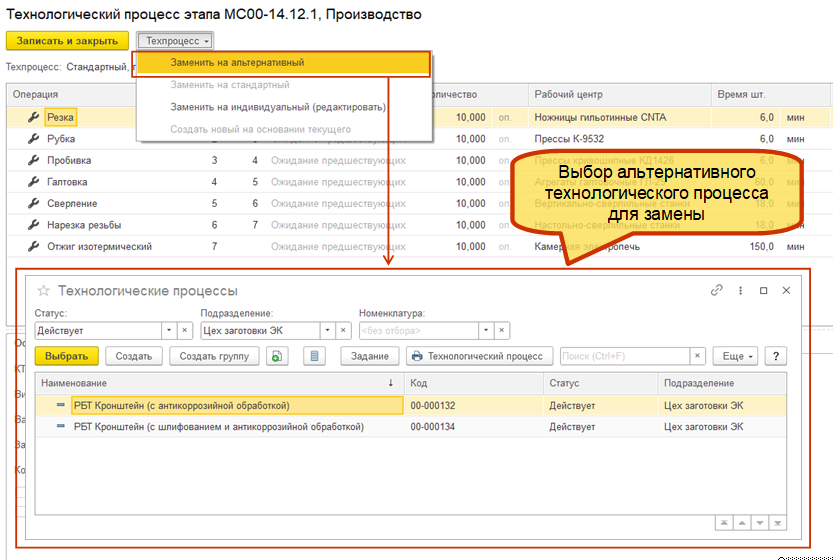Add Технологические процессы window to favorites star

pyautogui.click(x=44, y=291)
